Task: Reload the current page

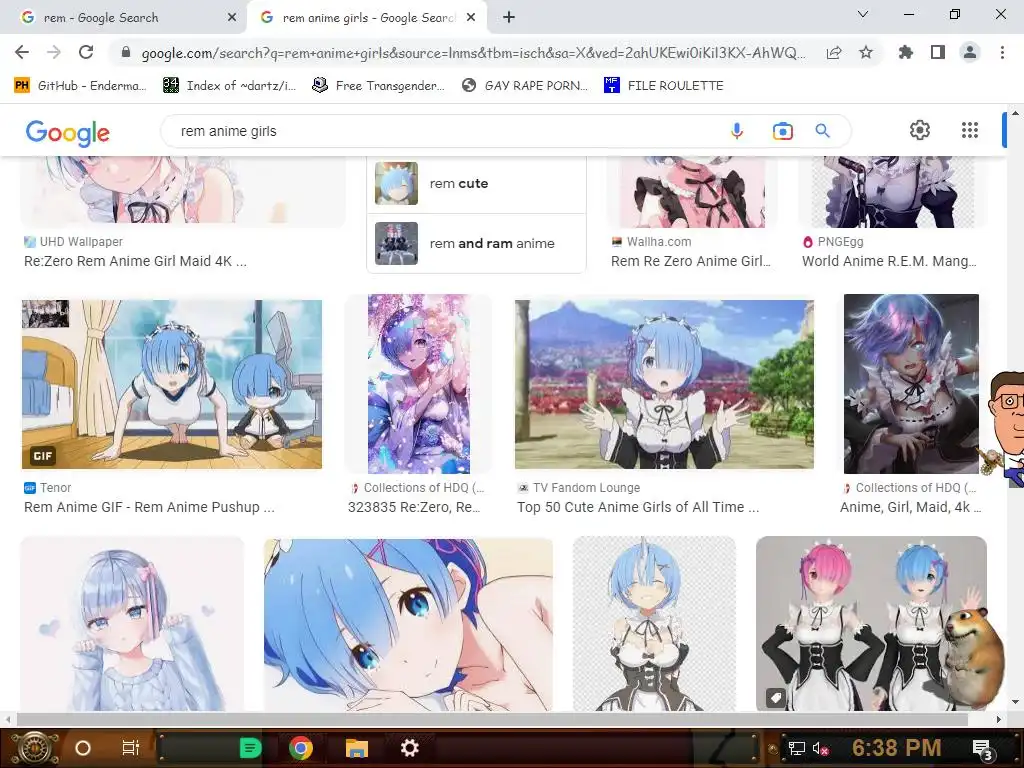Action: click(86, 52)
